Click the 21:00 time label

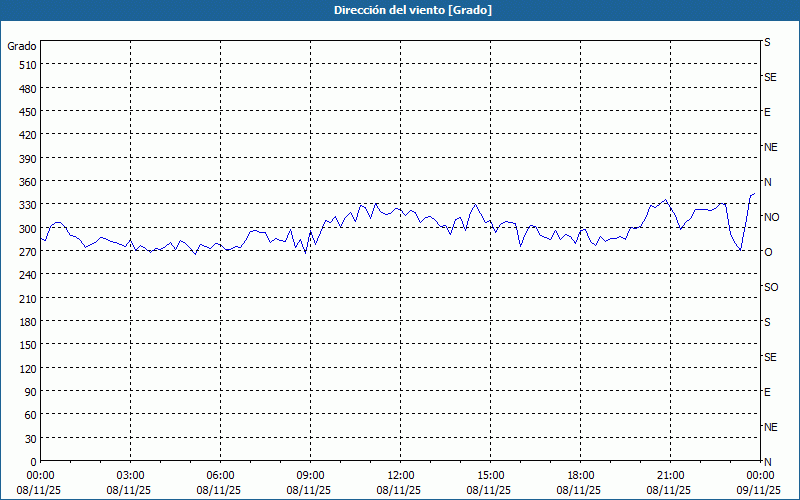[x=670, y=476]
